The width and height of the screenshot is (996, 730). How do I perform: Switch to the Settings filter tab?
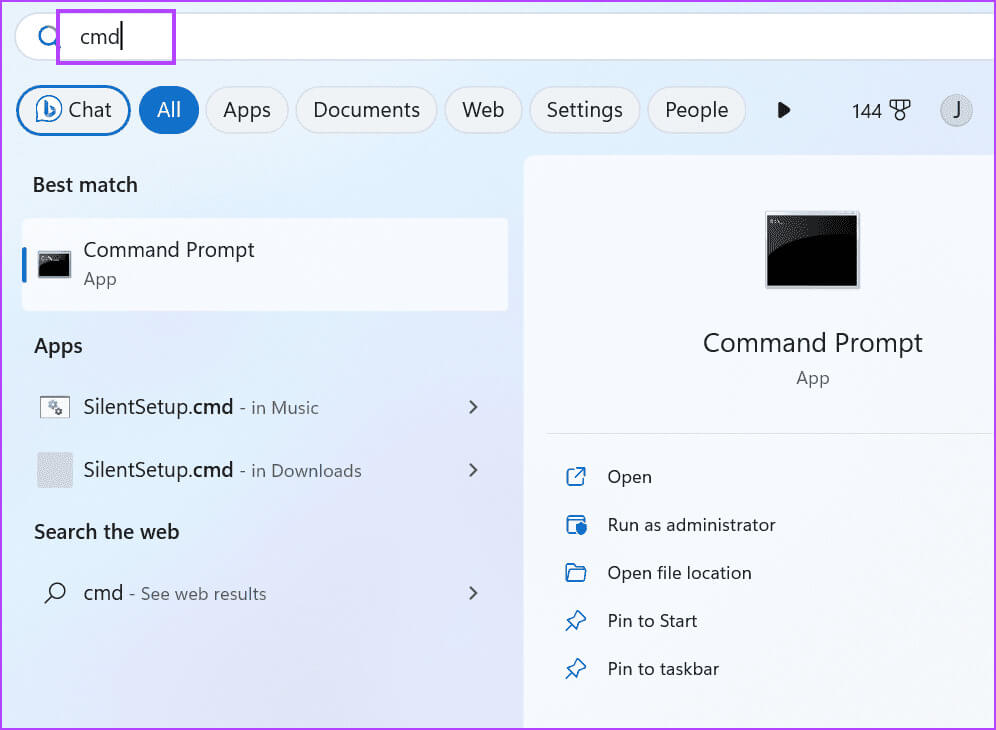coord(584,110)
